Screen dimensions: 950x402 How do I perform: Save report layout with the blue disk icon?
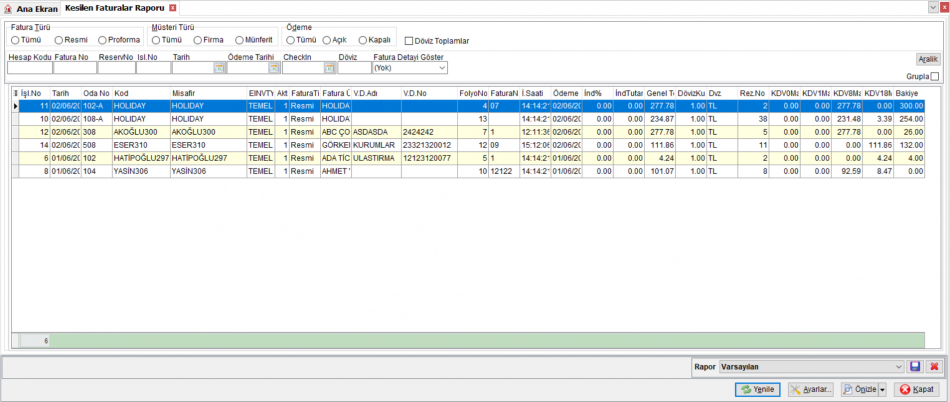pyautogui.click(x=915, y=367)
